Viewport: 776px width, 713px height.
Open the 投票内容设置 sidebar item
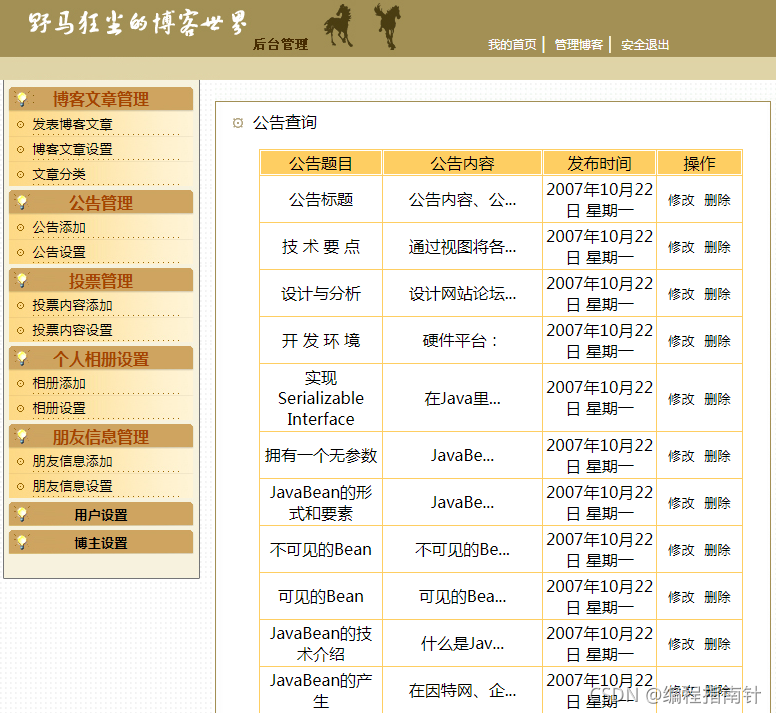click(x=72, y=330)
